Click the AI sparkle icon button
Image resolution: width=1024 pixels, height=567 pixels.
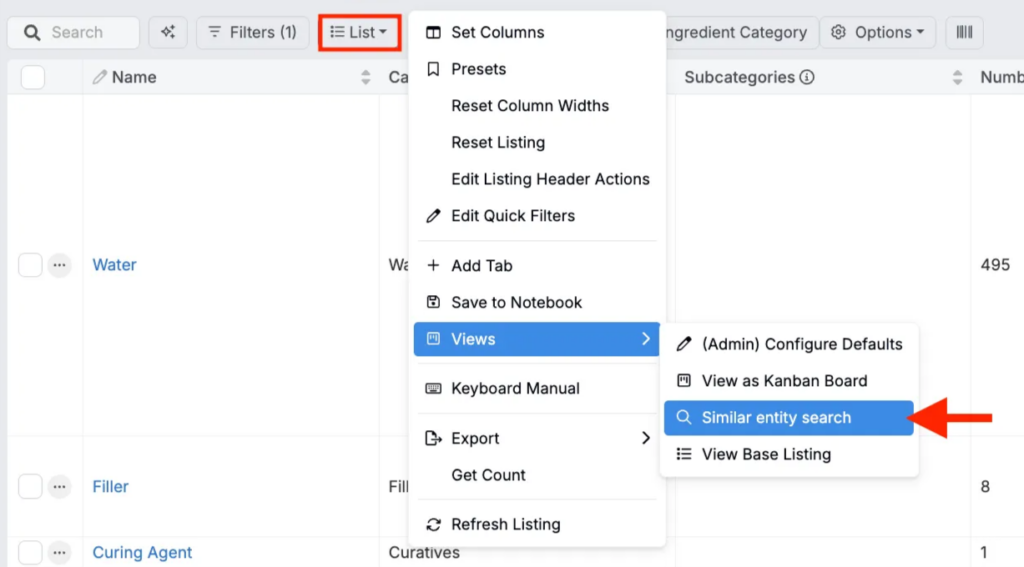pos(167,33)
